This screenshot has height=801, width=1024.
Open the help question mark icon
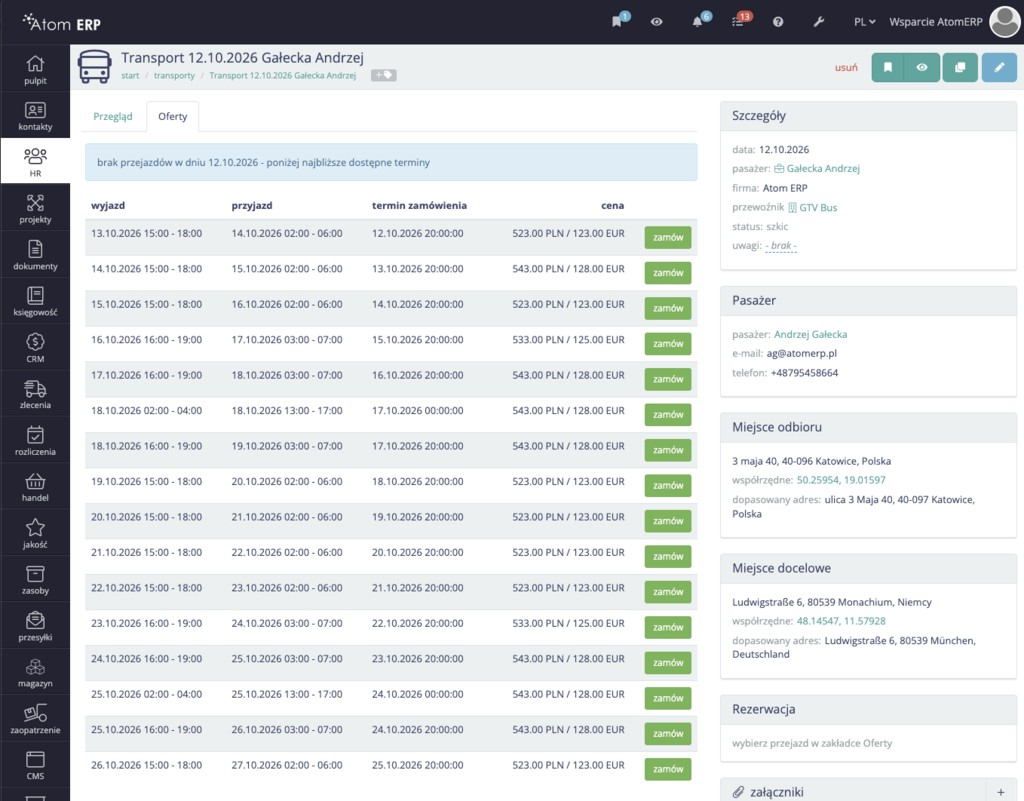778,22
